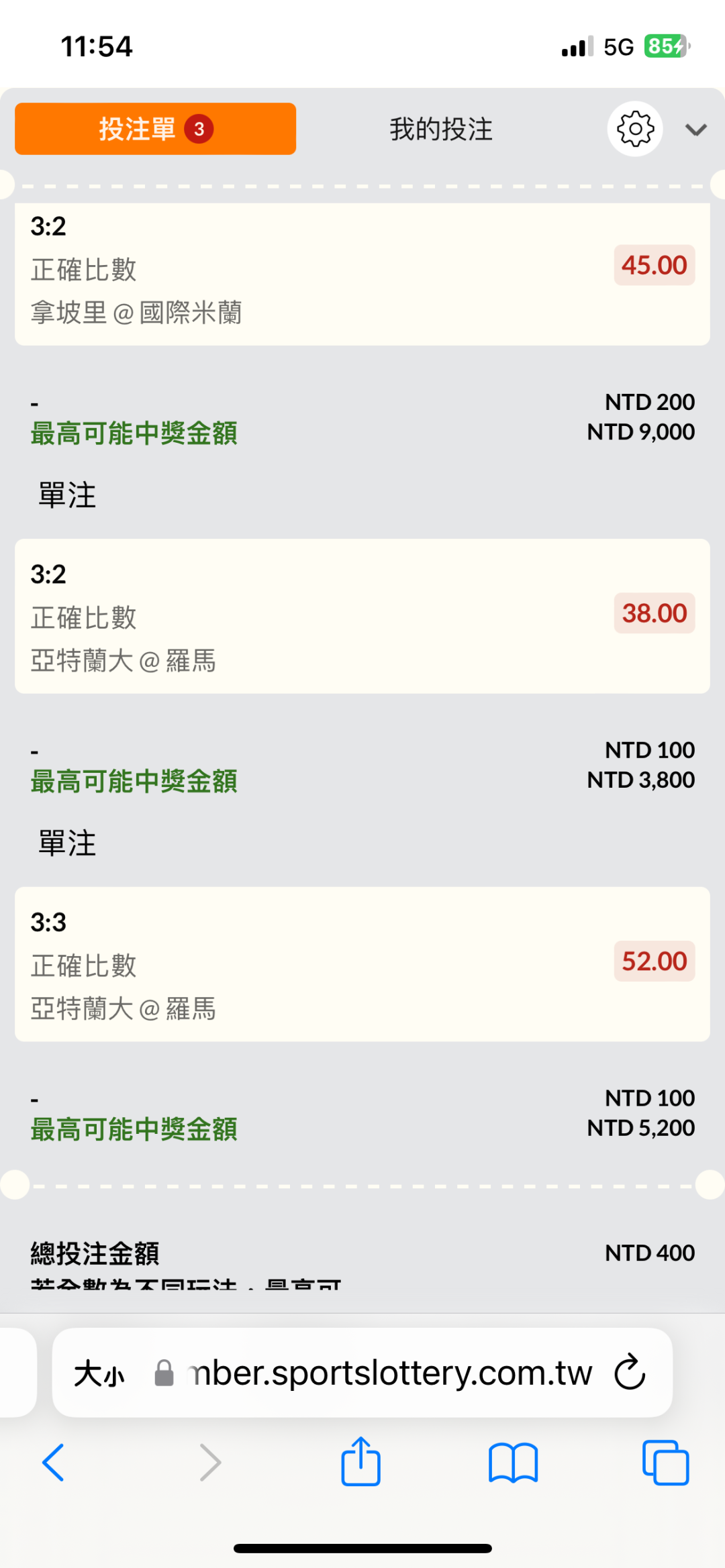Open the Safari share sheet icon
The height and width of the screenshot is (1568, 725).
click(x=361, y=1461)
